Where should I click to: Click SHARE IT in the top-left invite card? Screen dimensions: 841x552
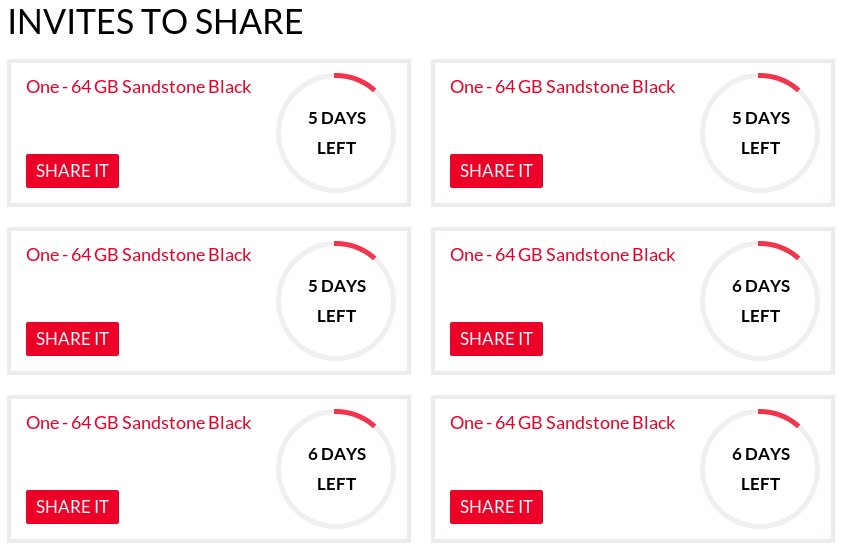click(x=72, y=171)
